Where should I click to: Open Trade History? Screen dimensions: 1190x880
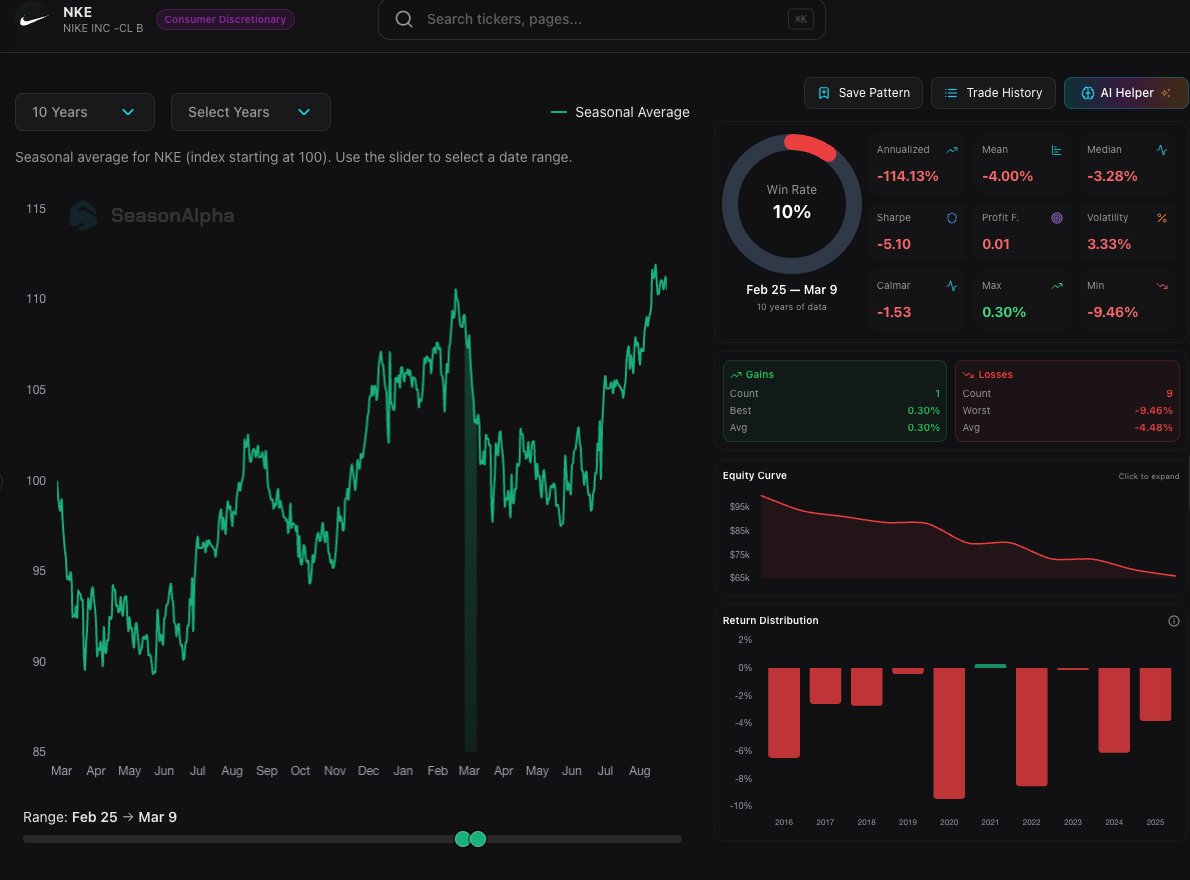click(x=993, y=93)
